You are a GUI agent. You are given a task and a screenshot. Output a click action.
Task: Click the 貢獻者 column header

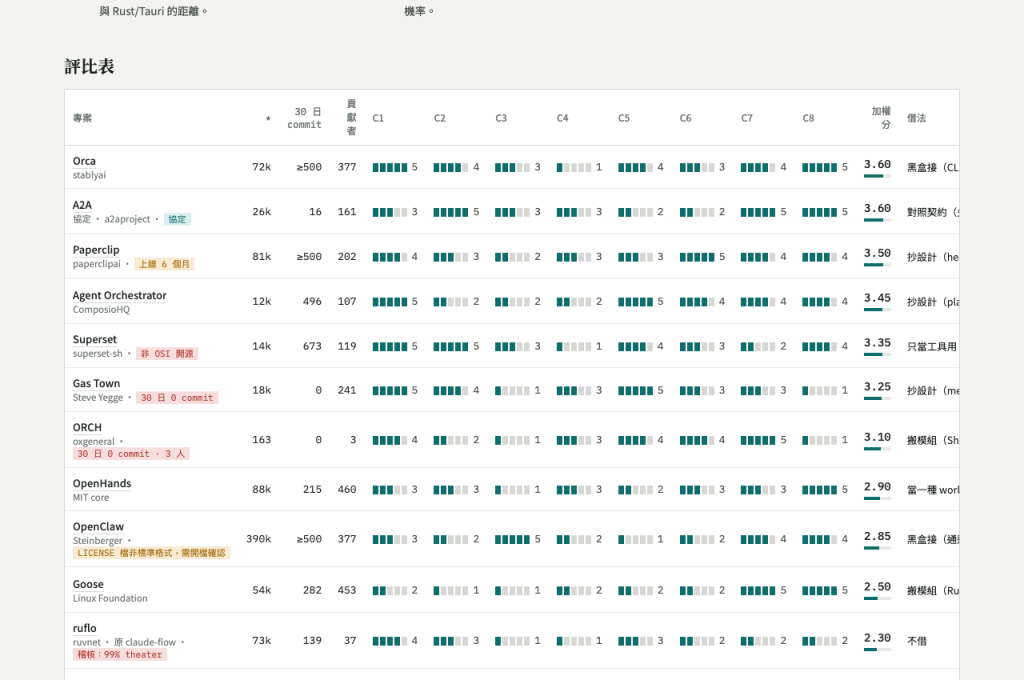351,118
